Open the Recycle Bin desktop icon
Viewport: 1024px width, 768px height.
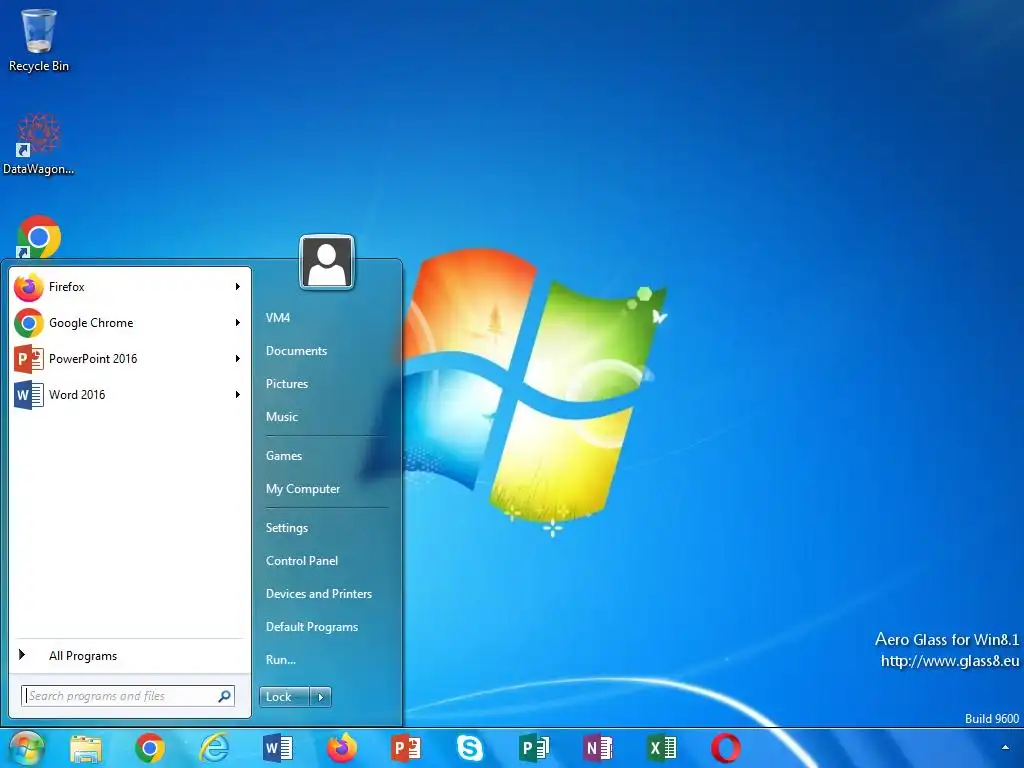(39, 40)
